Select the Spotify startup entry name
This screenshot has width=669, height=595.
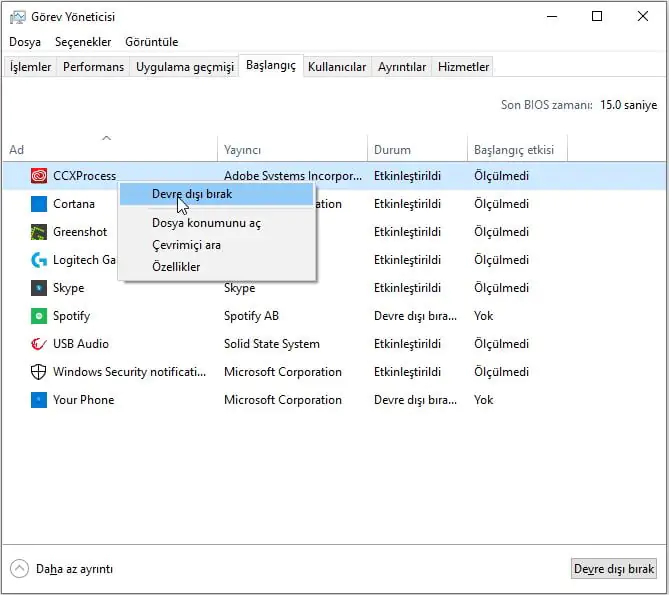(x=71, y=316)
